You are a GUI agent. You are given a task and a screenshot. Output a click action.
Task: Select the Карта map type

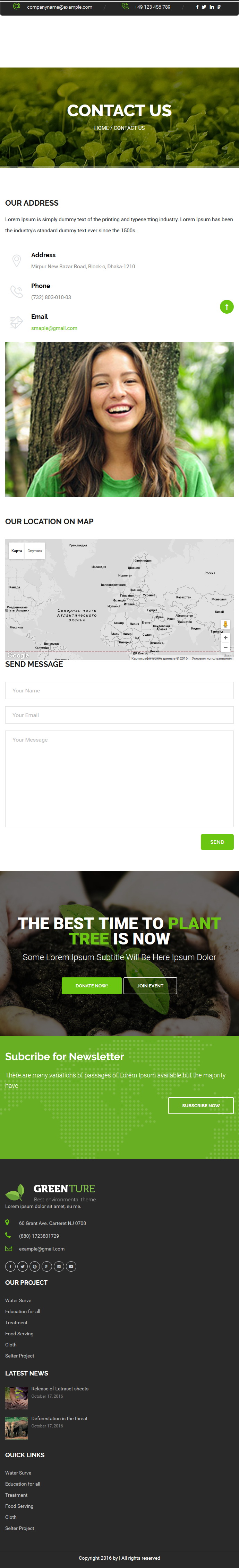click(16, 551)
